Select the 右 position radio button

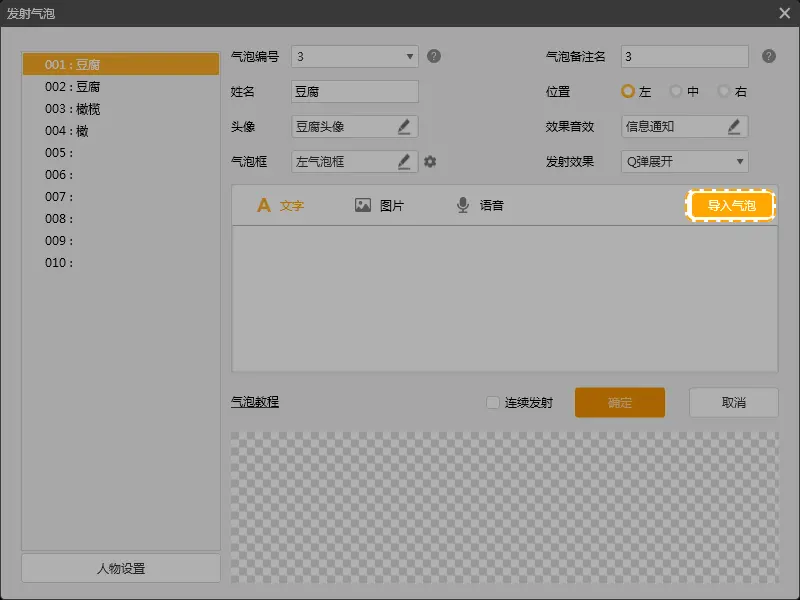[x=724, y=91]
